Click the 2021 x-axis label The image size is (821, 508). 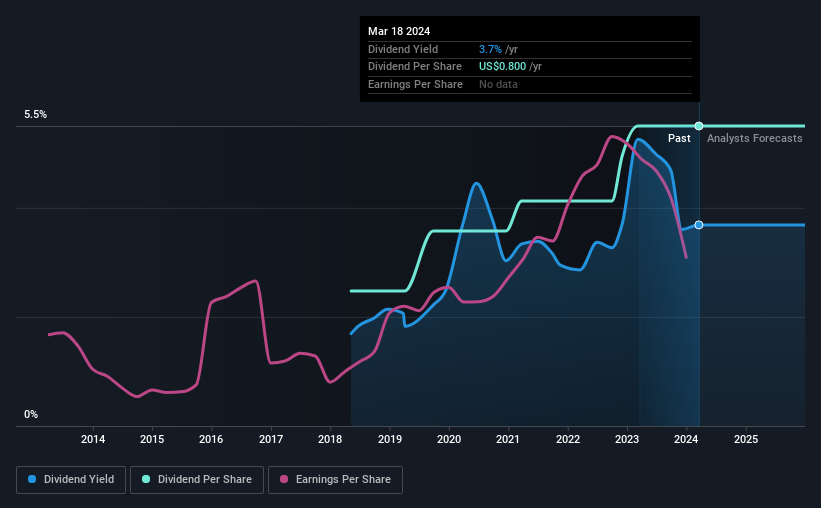point(508,439)
